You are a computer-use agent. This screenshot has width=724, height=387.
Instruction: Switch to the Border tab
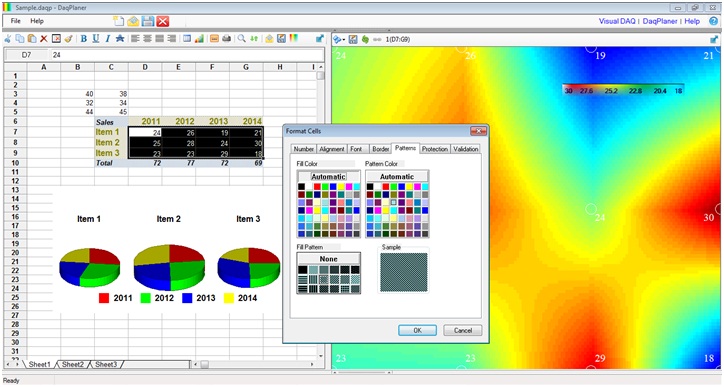[x=380, y=149]
